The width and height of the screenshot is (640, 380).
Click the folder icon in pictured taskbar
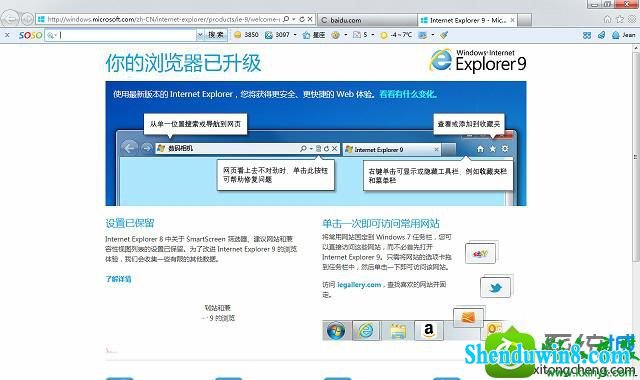(398, 331)
